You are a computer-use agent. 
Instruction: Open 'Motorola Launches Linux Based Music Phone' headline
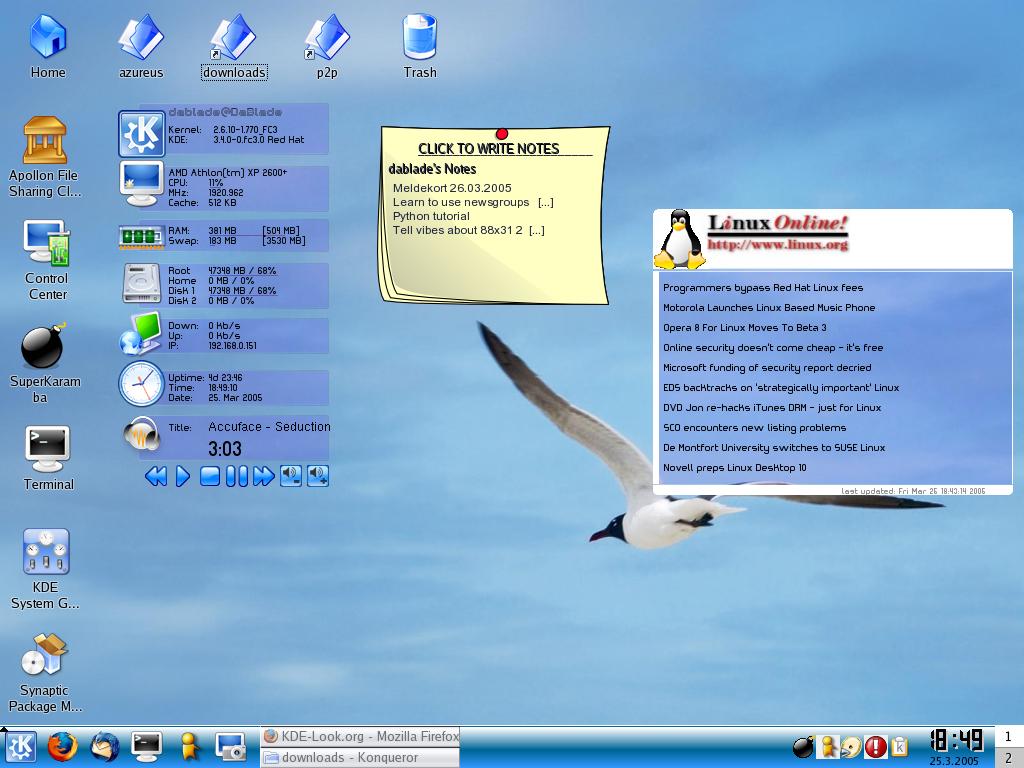(x=769, y=308)
